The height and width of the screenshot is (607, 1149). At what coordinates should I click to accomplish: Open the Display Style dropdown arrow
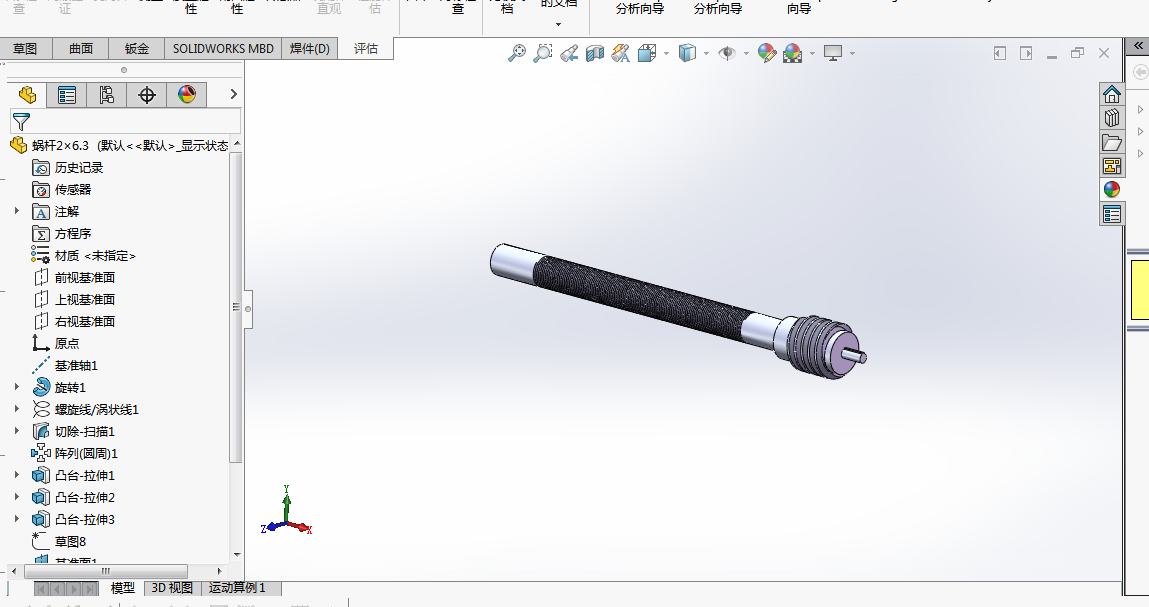coord(706,54)
